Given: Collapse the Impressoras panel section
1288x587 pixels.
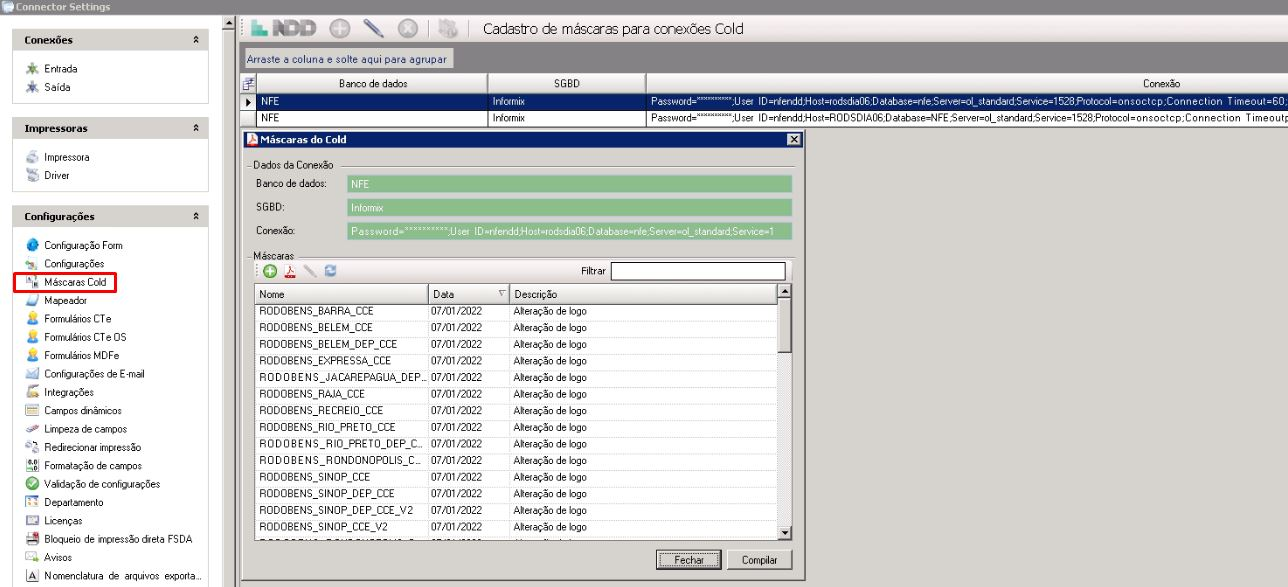Looking at the screenshot, I should (195, 129).
